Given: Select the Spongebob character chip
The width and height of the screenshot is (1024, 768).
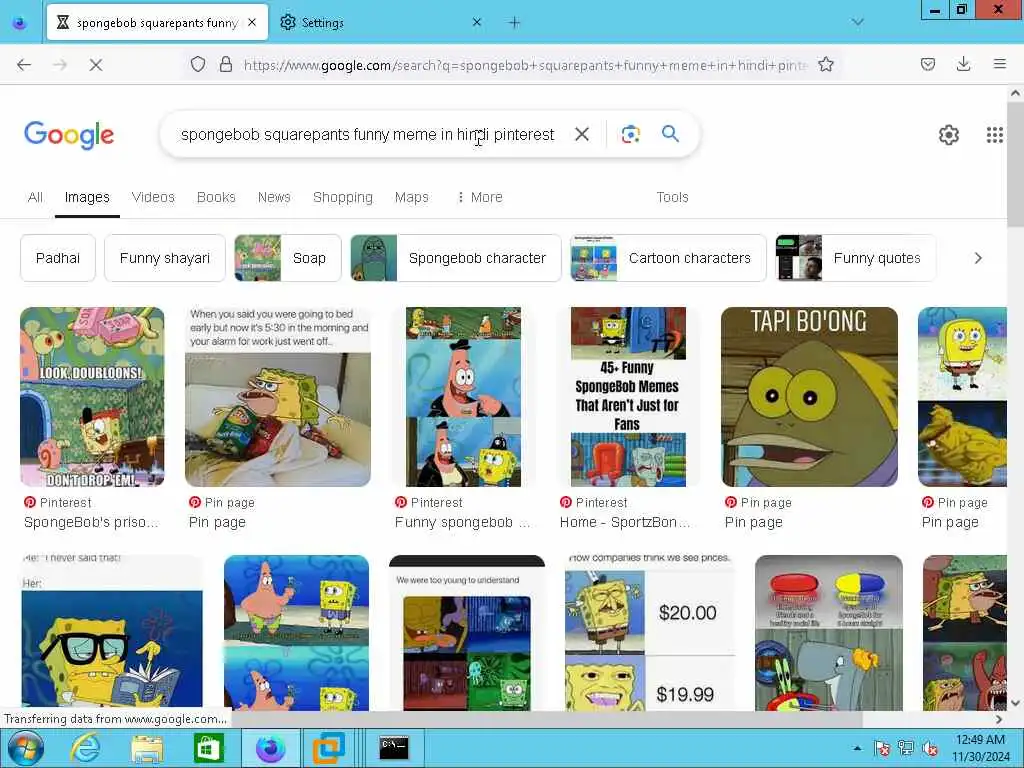Looking at the screenshot, I should (x=456, y=258).
